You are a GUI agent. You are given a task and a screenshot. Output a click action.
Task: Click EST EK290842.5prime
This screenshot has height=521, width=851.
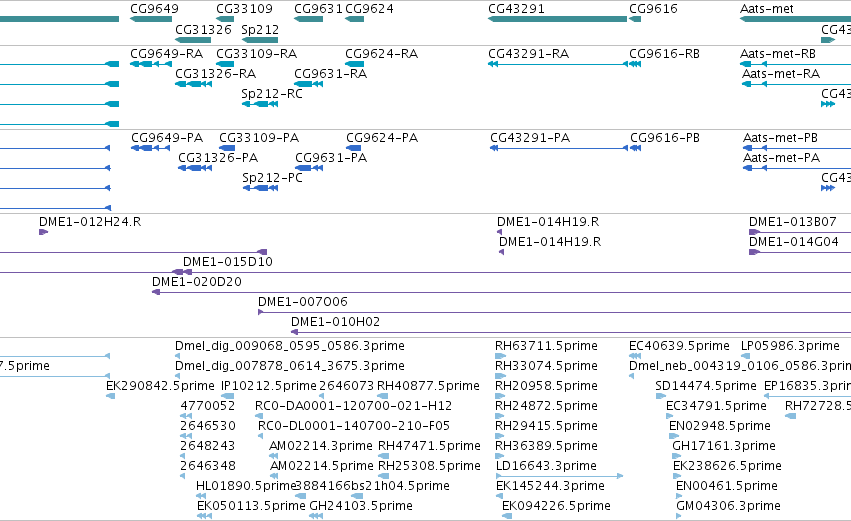161,386
